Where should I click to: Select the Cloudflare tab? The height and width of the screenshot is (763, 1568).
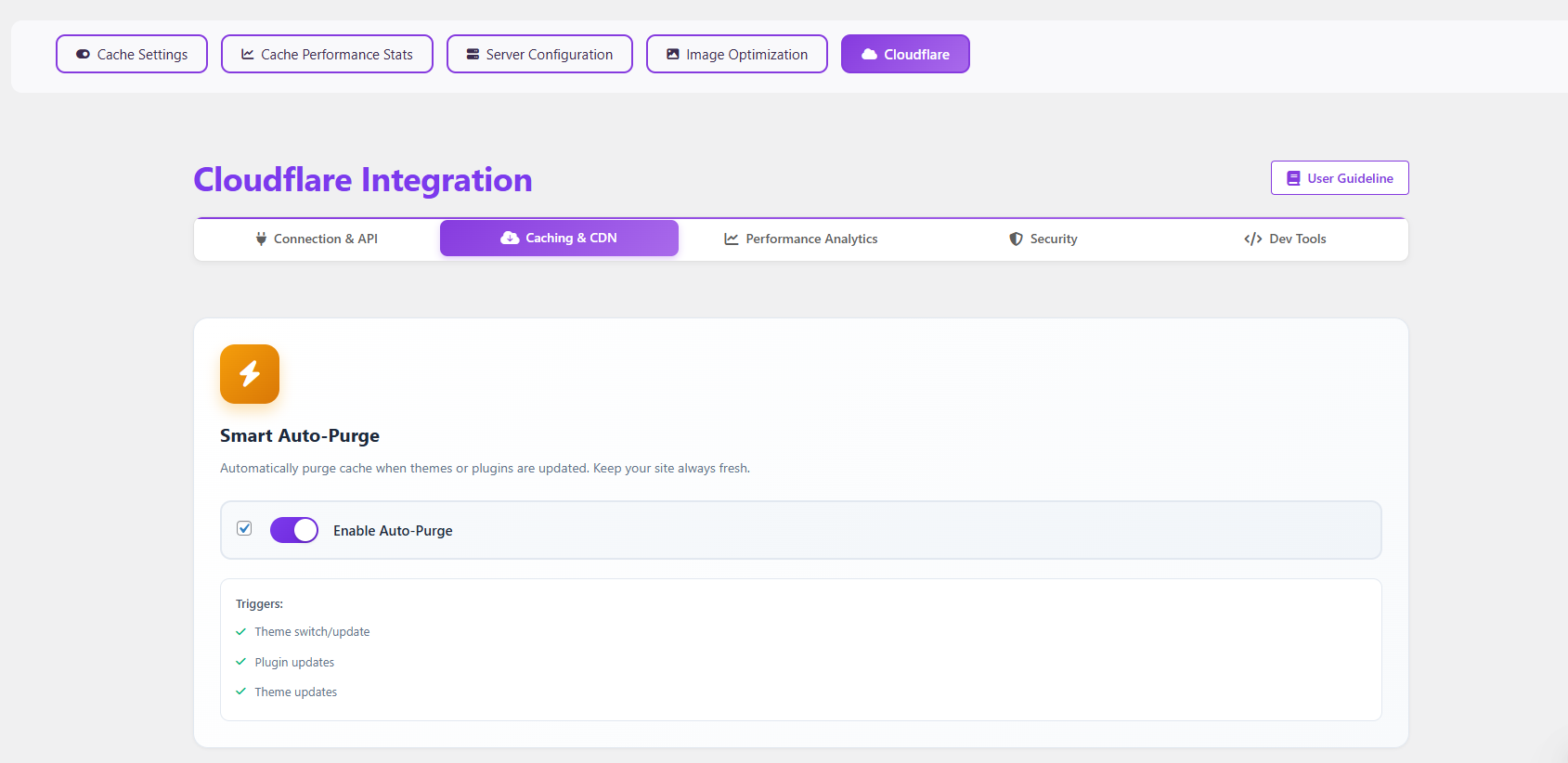[905, 54]
